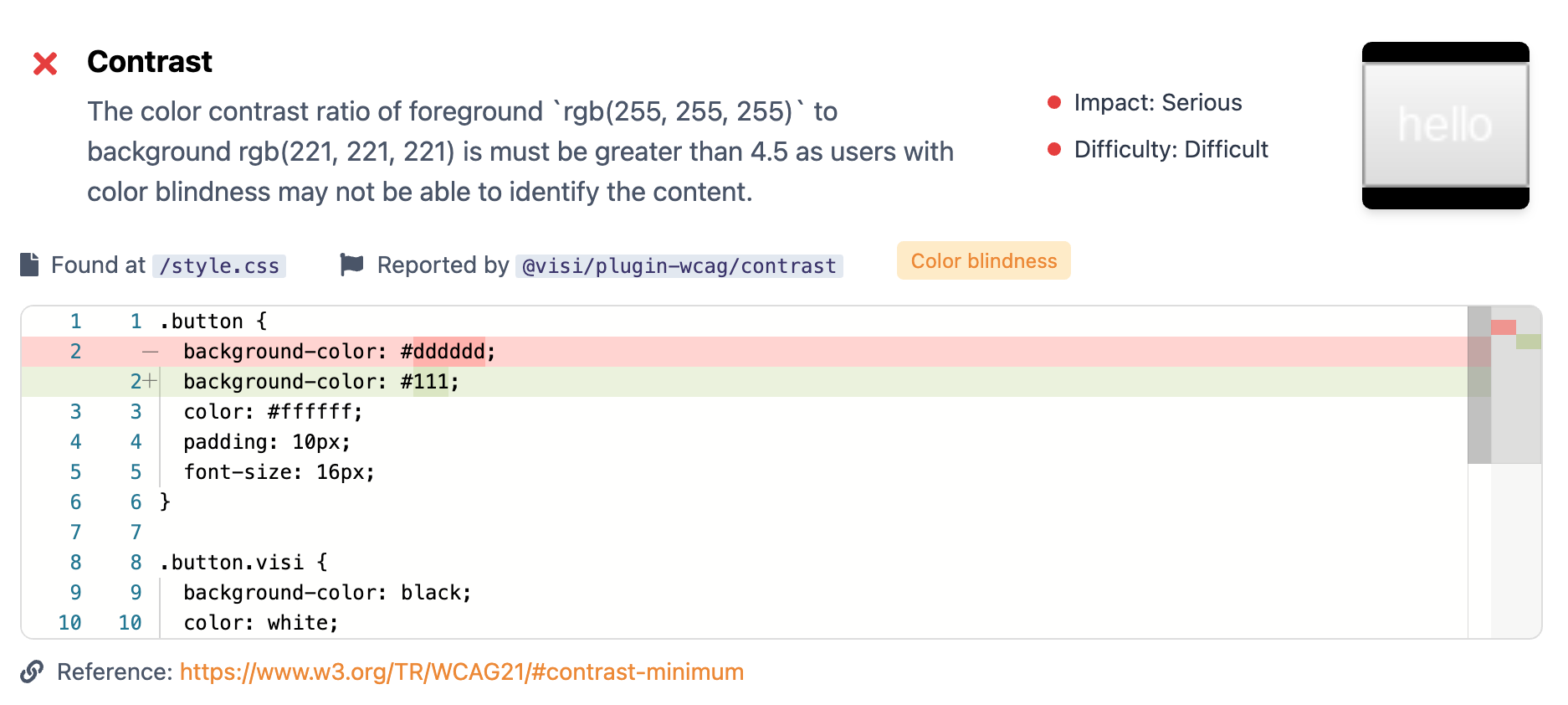Open the WCAG contrast-minimum reference link
This screenshot has height=705, width=1568.
[461, 672]
